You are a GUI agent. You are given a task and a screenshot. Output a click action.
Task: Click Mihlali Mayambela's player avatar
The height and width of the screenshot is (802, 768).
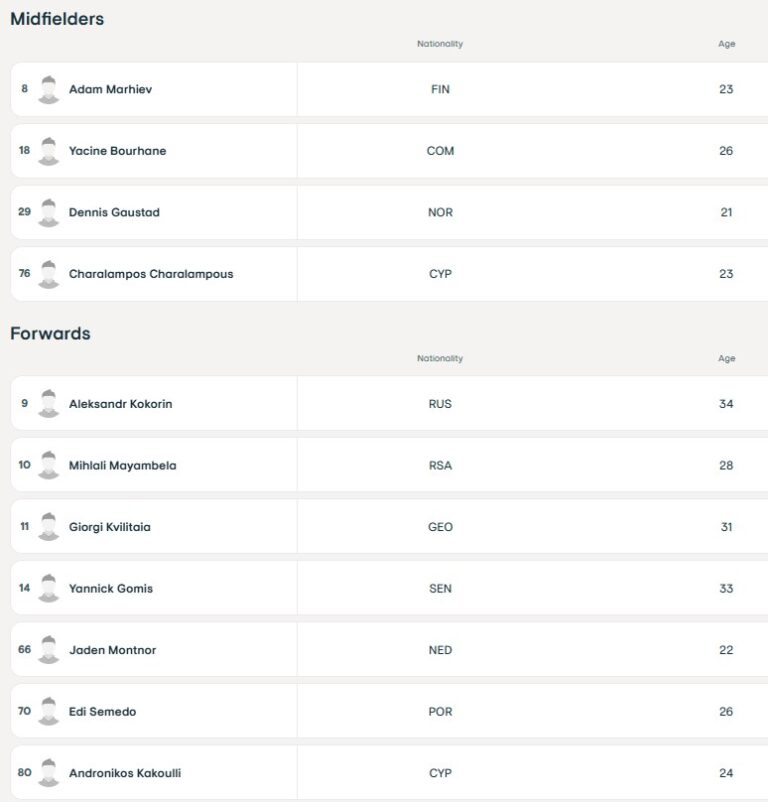(x=48, y=465)
